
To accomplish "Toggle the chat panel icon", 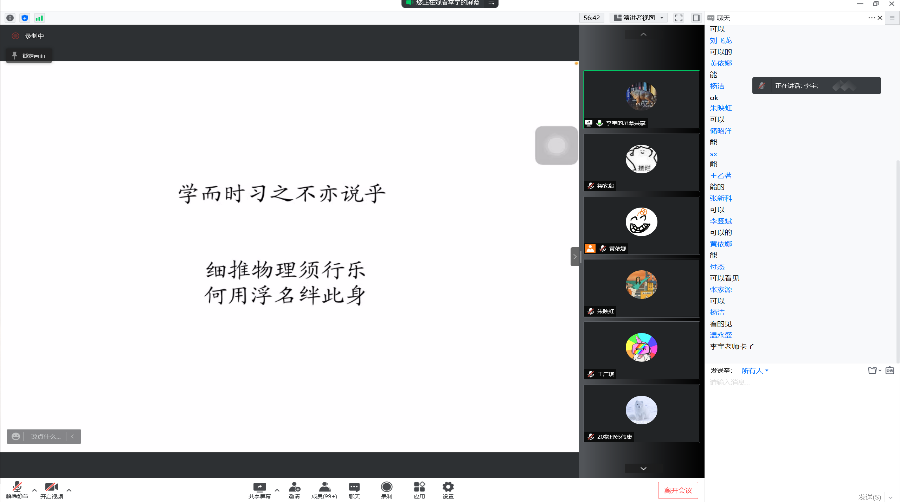I will [354, 487].
